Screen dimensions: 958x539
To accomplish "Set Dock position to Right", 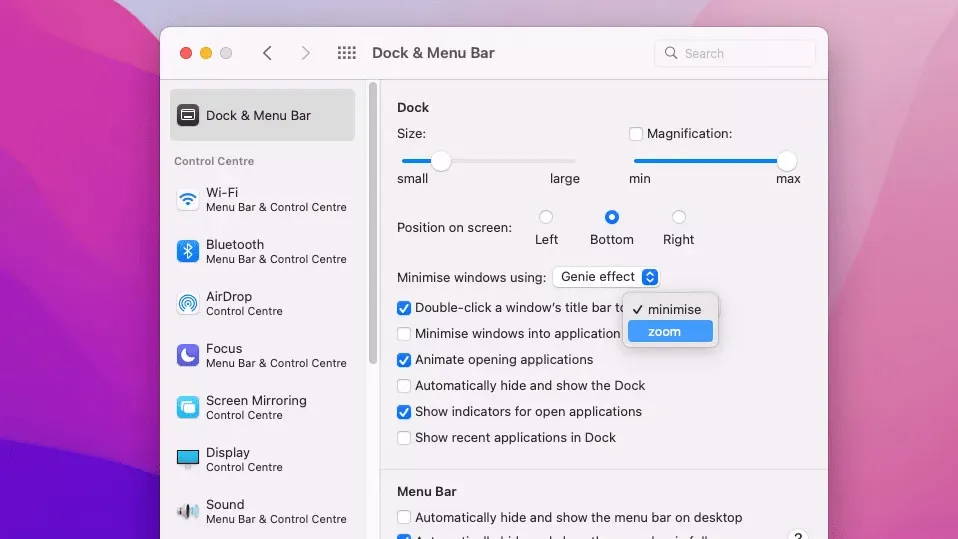I will (x=678, y=217).
